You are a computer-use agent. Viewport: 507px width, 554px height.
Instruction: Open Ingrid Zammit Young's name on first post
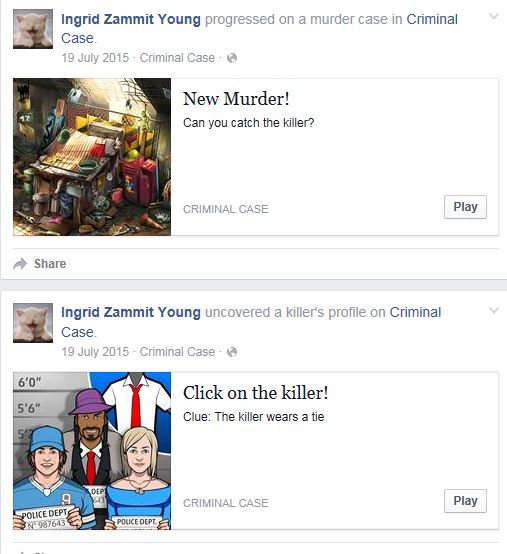point(131,19)
